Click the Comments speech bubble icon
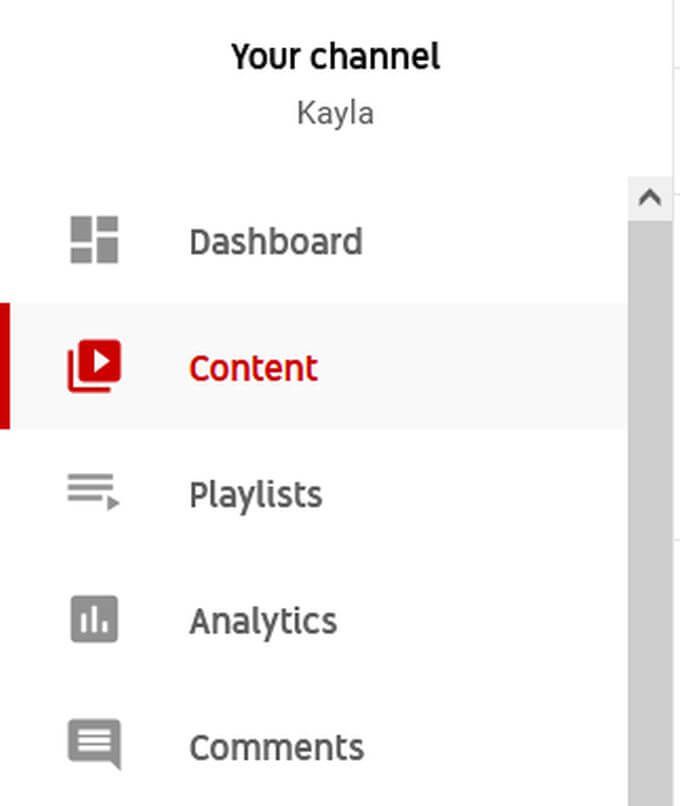Image resolution: width=680 pixels, height=806 pixels. coord(94,745)
